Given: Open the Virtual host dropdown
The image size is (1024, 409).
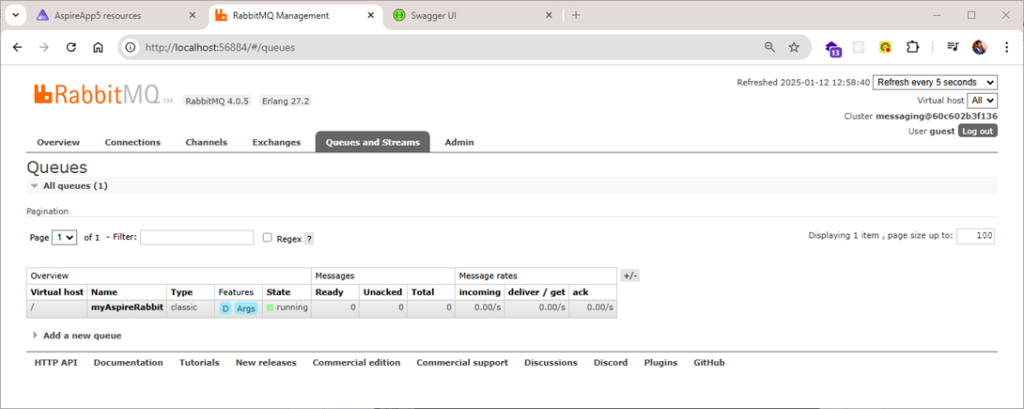Looking at the screenshot, I should click(982, 100).
